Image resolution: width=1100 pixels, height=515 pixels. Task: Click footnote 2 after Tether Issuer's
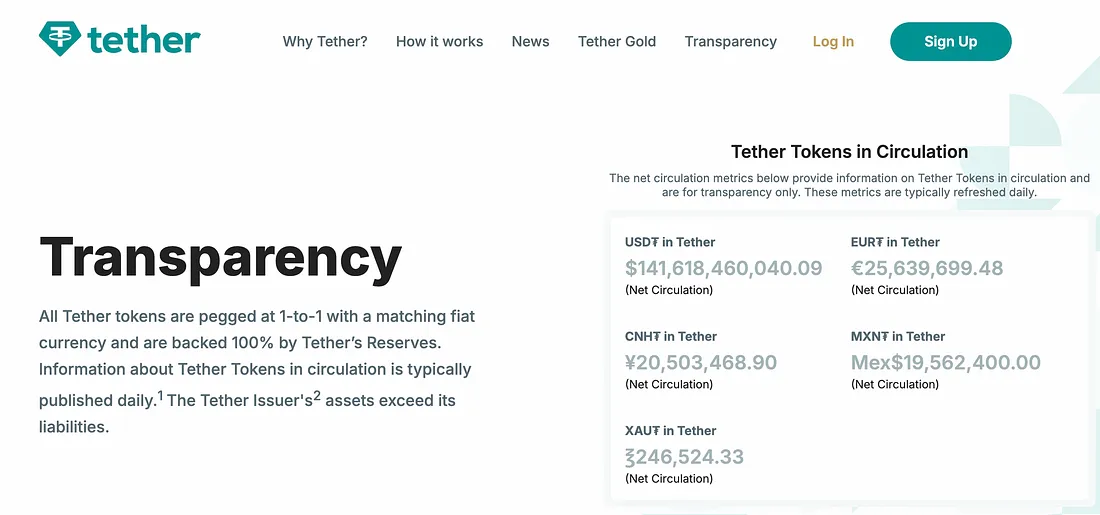(317, 395)
